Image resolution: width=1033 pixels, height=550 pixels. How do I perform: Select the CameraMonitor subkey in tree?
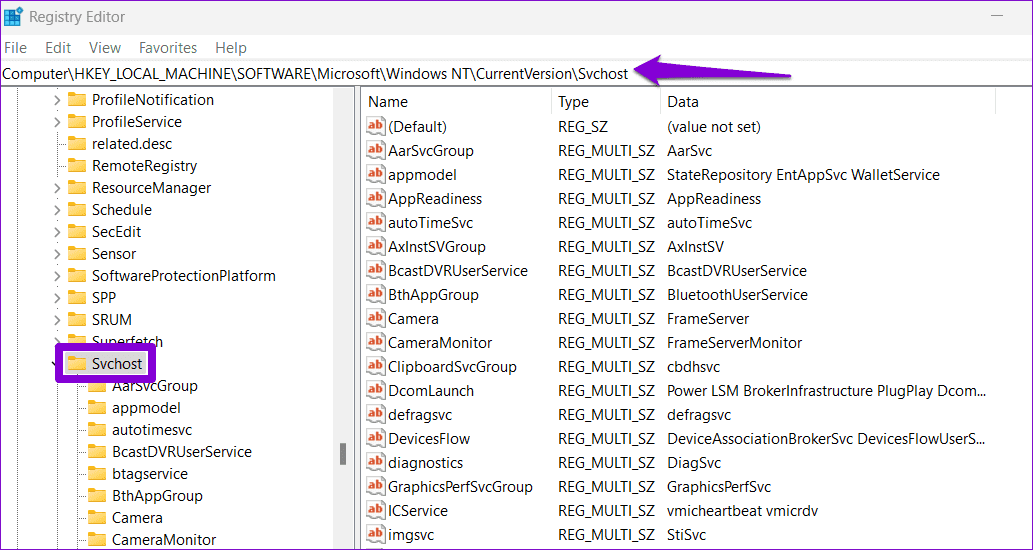click(164, 539)
